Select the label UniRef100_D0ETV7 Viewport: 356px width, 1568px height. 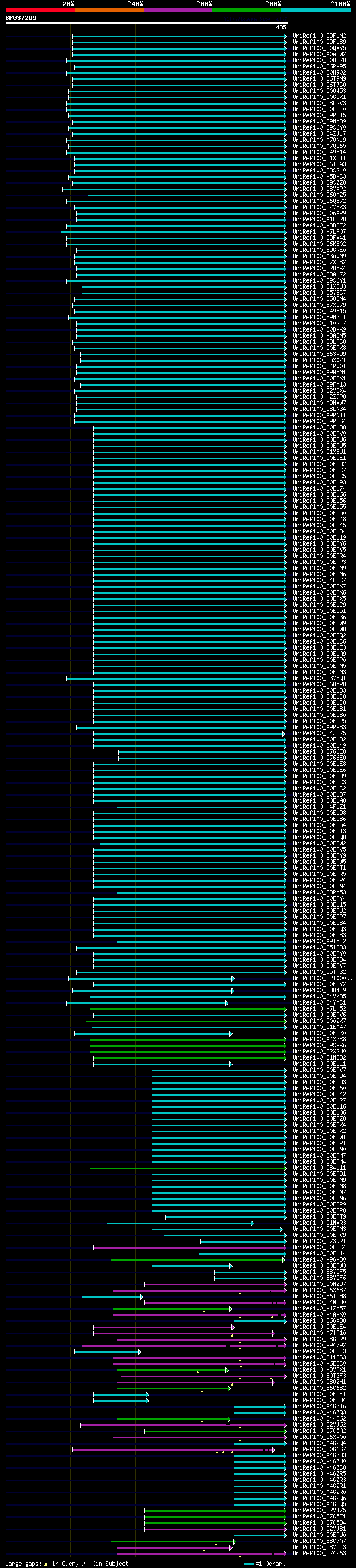click(x=319, y=1070)
